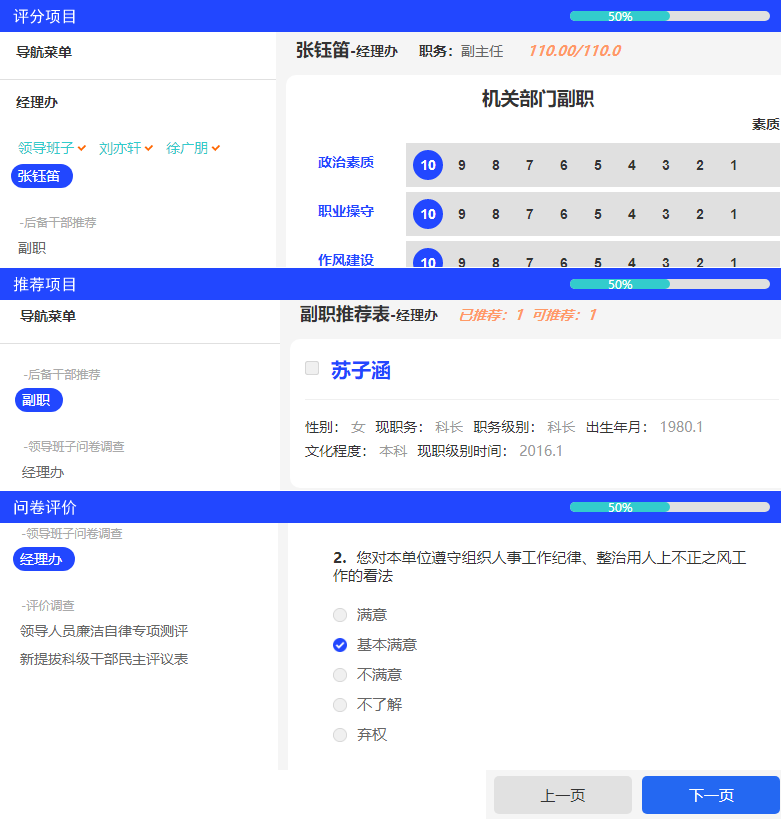This screenshot has height=826, width=781.
Task: Choose the 弃权 radio option
Action: (x=340, y=735)
